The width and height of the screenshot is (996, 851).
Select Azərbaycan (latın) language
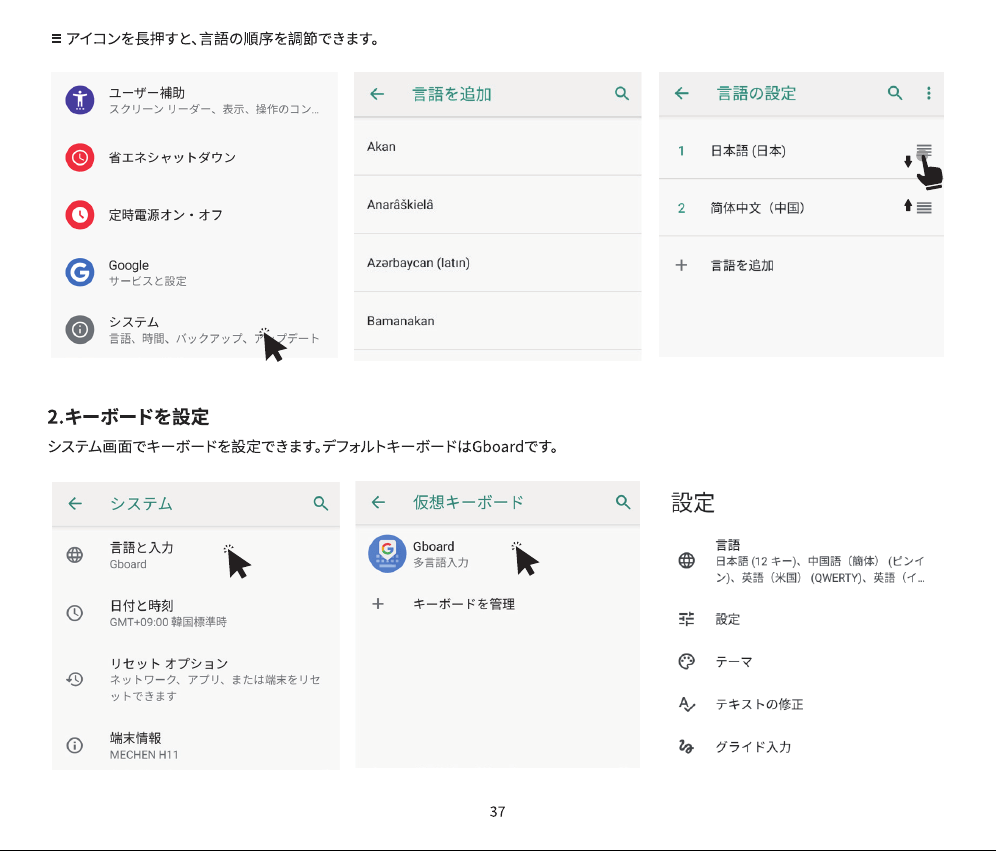click(x=497, y=263)
